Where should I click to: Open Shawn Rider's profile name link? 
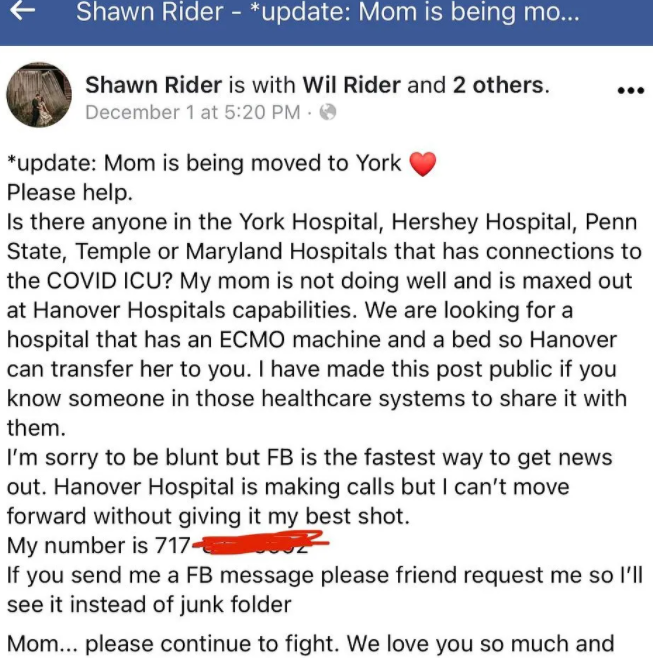pos(154,85)
